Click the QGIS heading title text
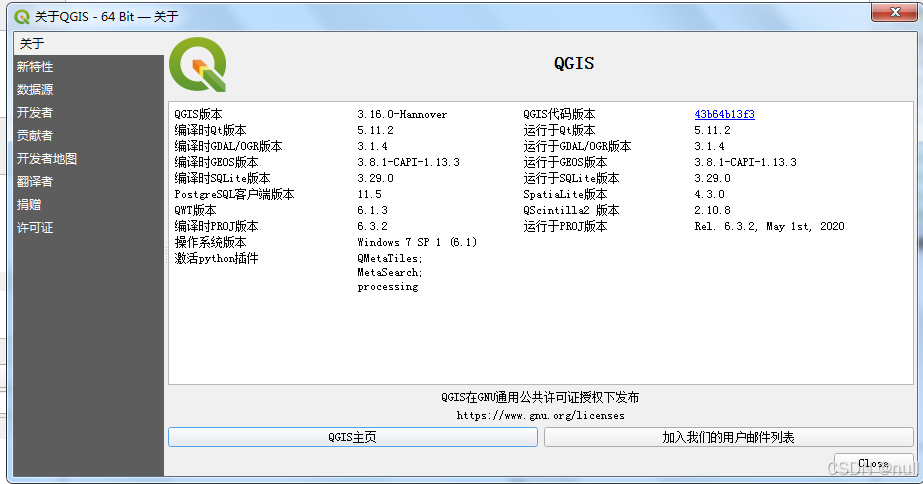Viewport: 923px width, 484px height. pyautogui.click(x=574, y=64)
